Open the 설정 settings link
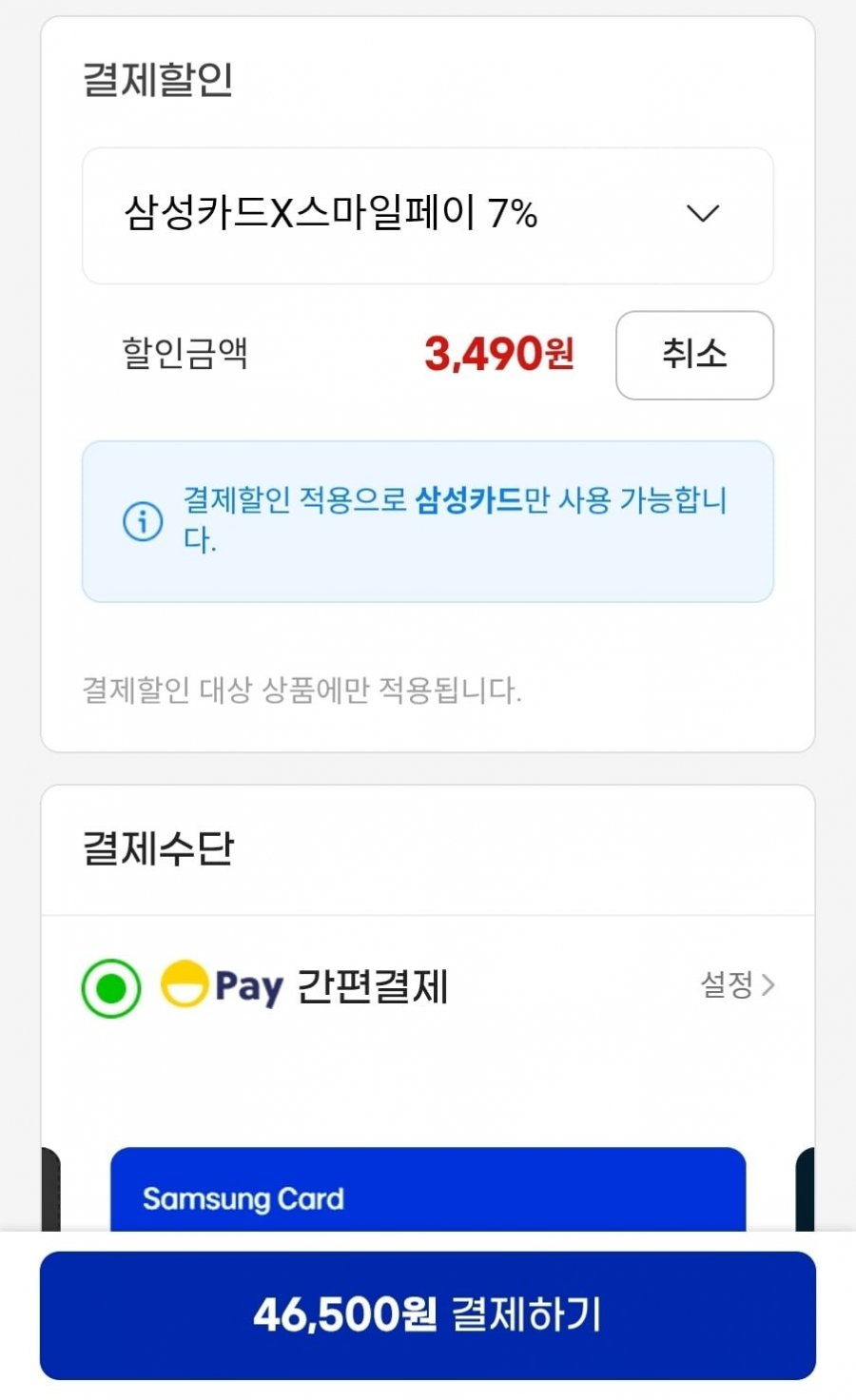This screenshot has width=856, height=1400. click(x=728, y=985)
